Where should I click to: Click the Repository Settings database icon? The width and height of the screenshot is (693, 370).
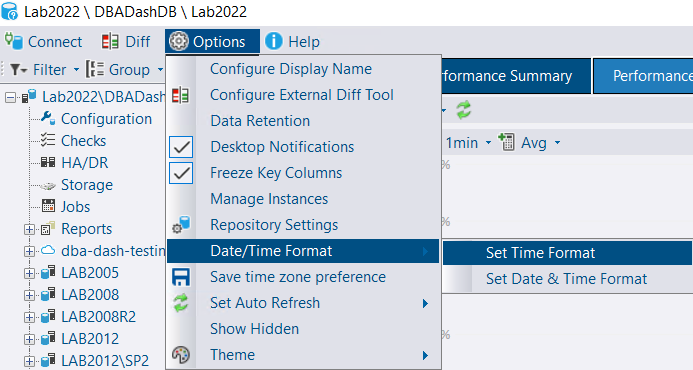pos(181,225)
